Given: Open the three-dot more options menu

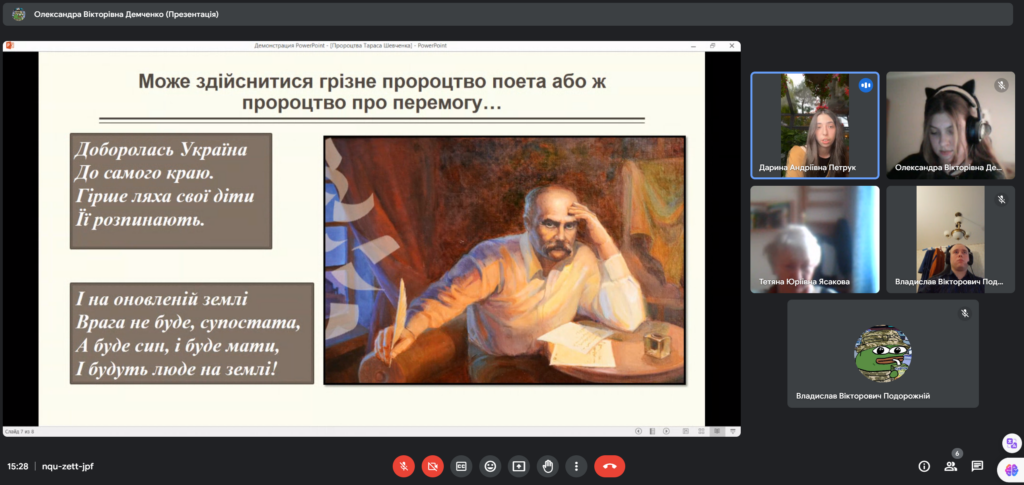Looking at the screenshot, I should point(575,466).
